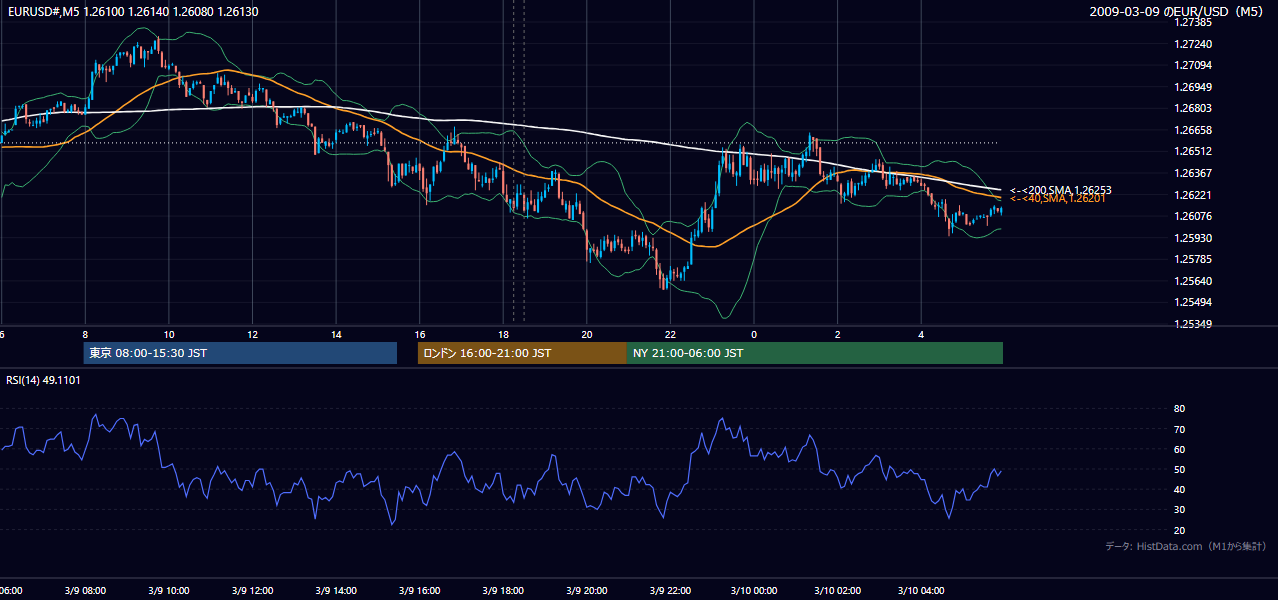Viewport: 1278px width, 600px height.
Task: Click RSI scale value 30
Action: coord(1180,509)
